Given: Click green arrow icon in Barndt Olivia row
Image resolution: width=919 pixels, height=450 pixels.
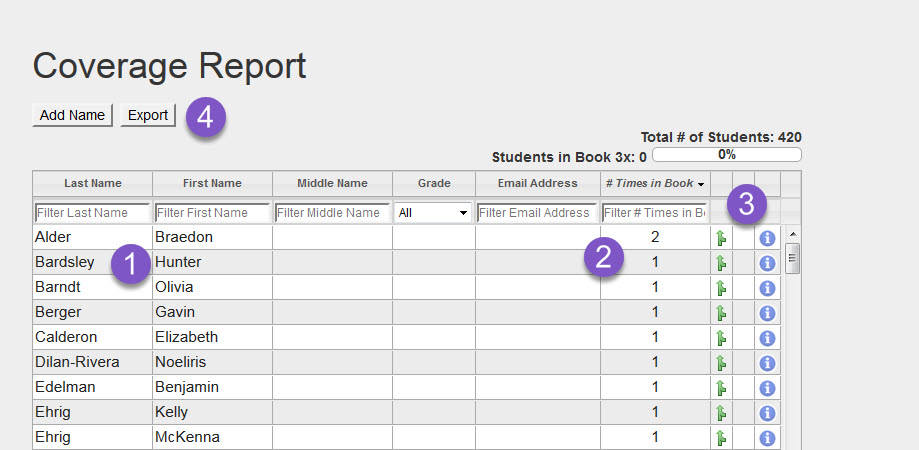Looking at the screenshot, I should (x=721, y=288).
